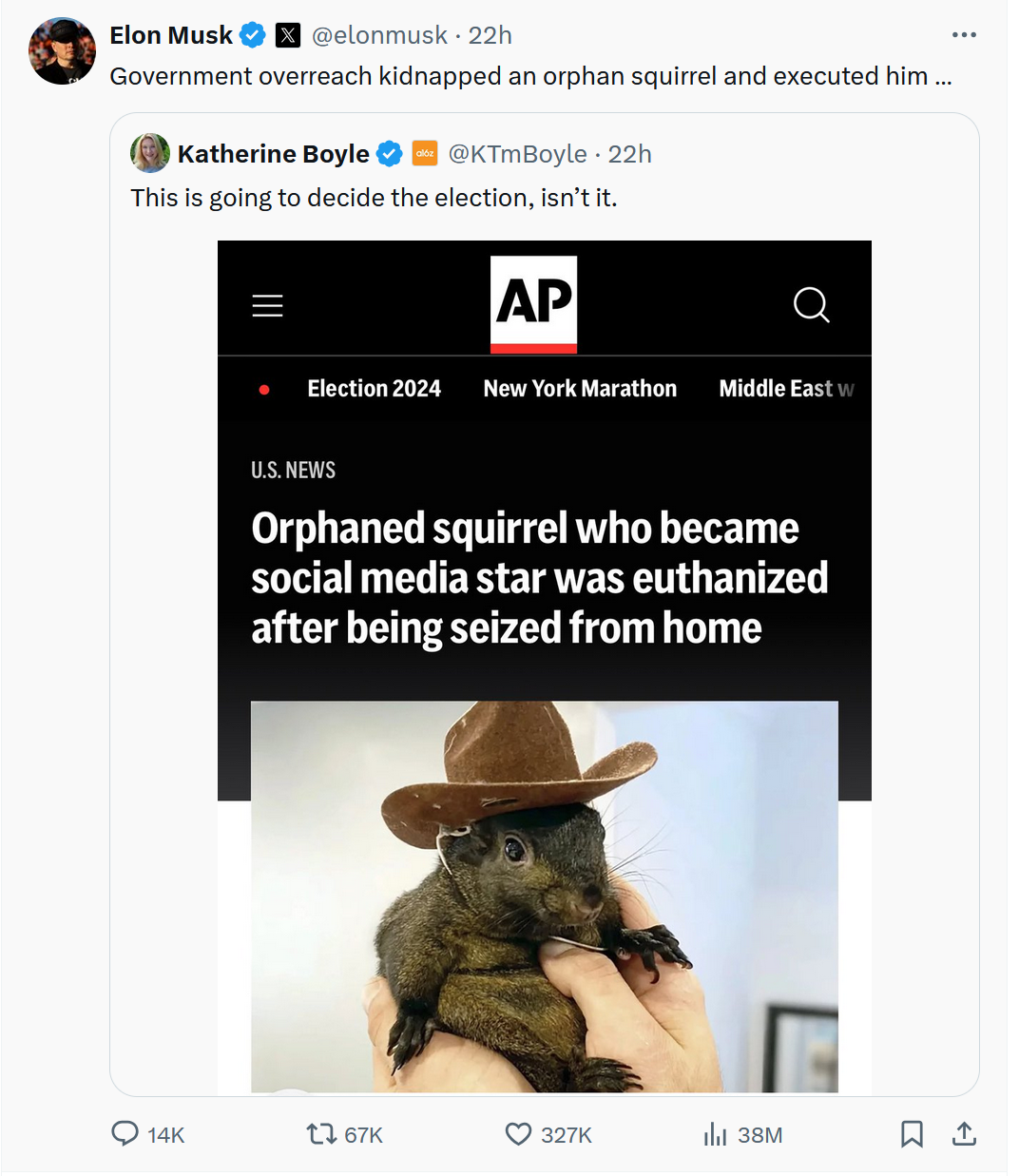Click the @KTmBoyle handle
This screenshot has width=1019, height=1176.
518,153
